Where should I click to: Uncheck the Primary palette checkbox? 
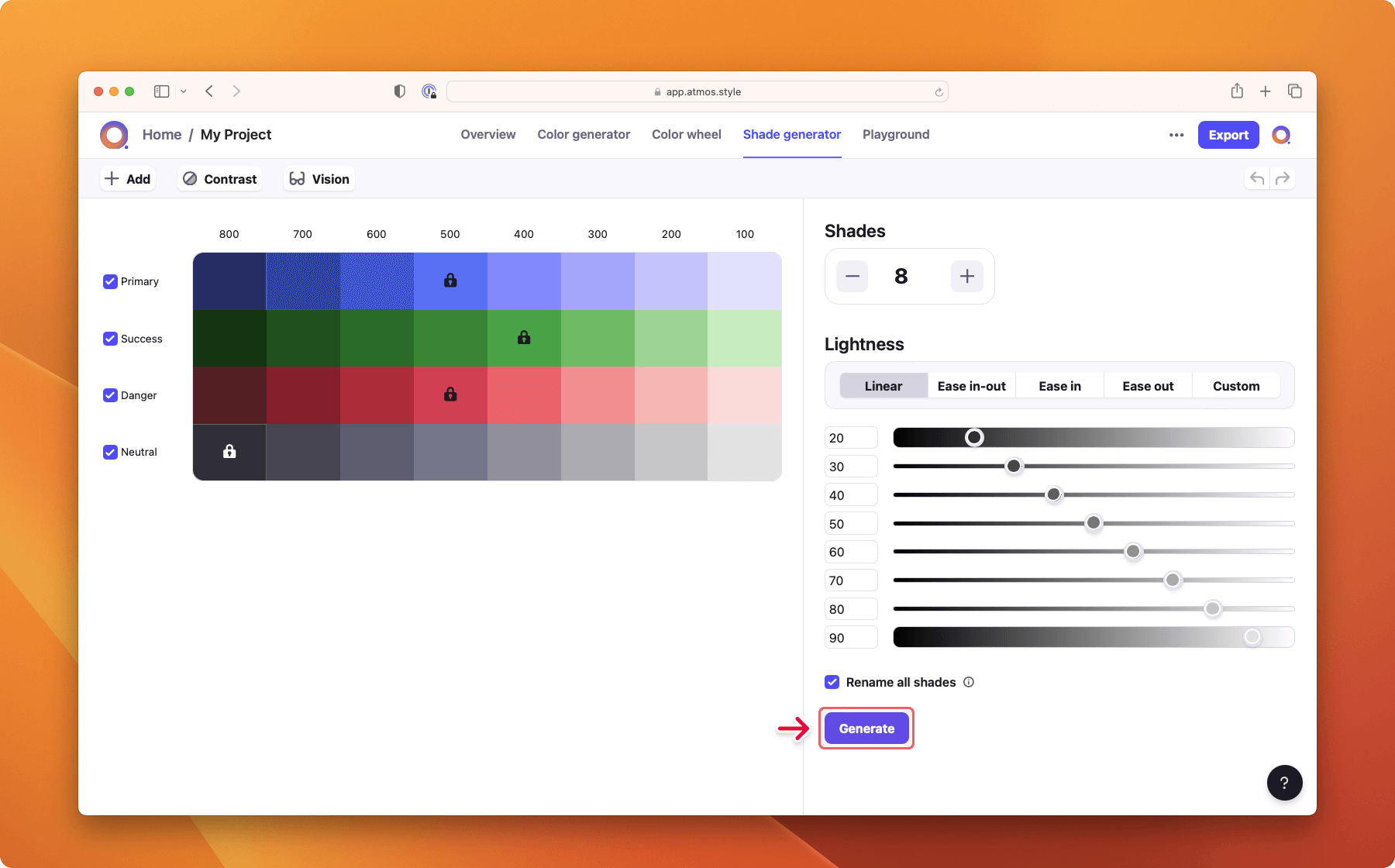pos(110,281)
